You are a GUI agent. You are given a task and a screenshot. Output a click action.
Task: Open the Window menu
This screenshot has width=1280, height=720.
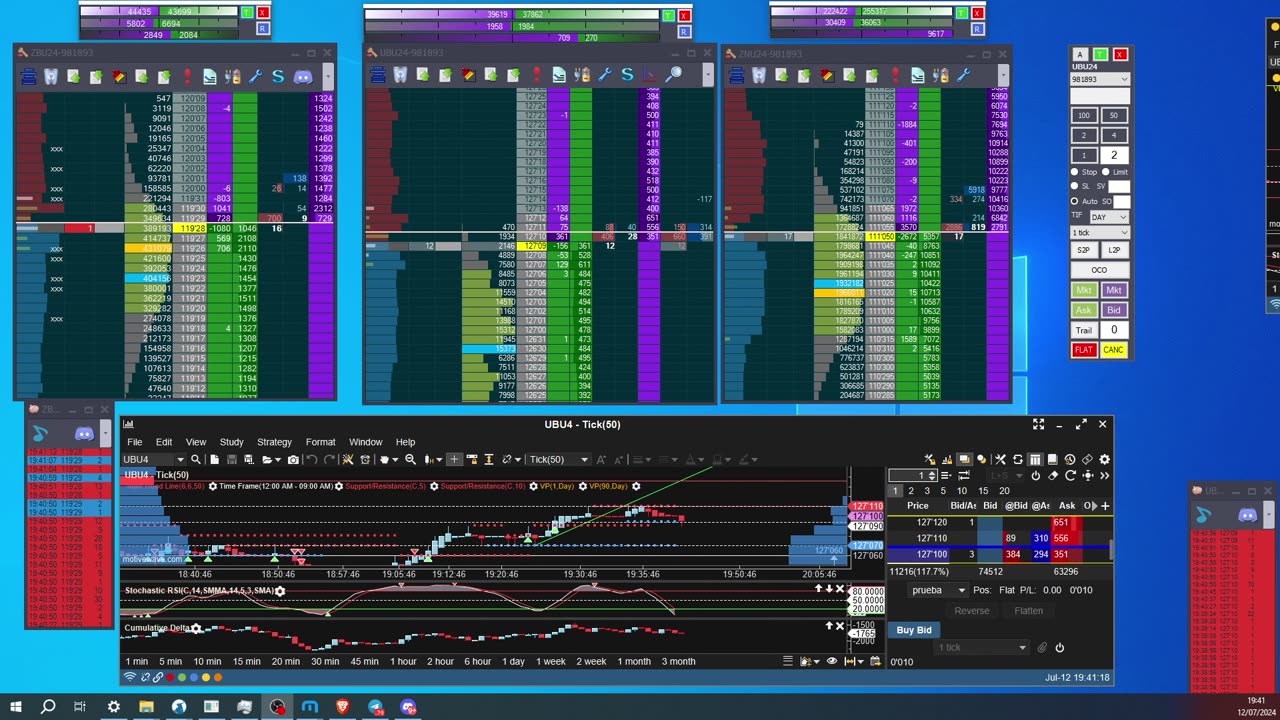coord(365,442)
